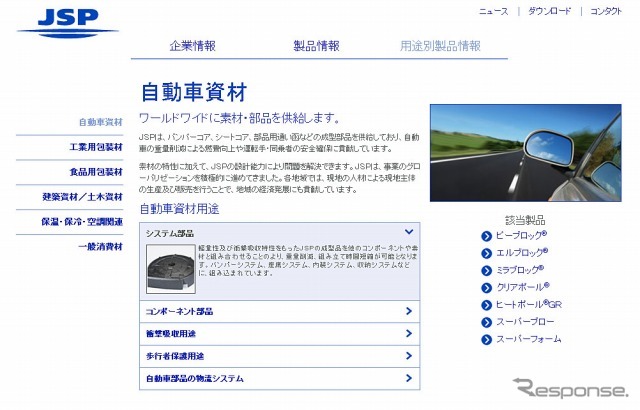The width and height of the screenshot is (640, 410).
Task: Open the エルブロック product link
Action: coord(522,253)
